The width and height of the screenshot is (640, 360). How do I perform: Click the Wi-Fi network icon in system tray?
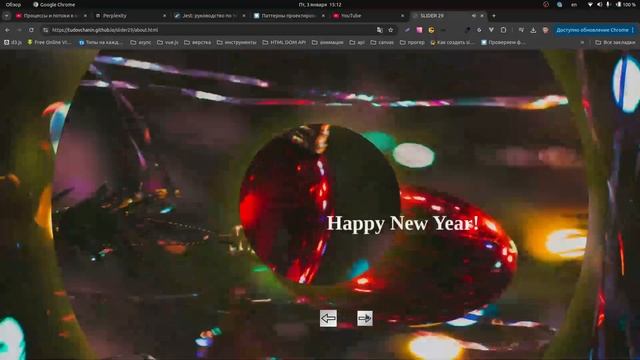590,4
